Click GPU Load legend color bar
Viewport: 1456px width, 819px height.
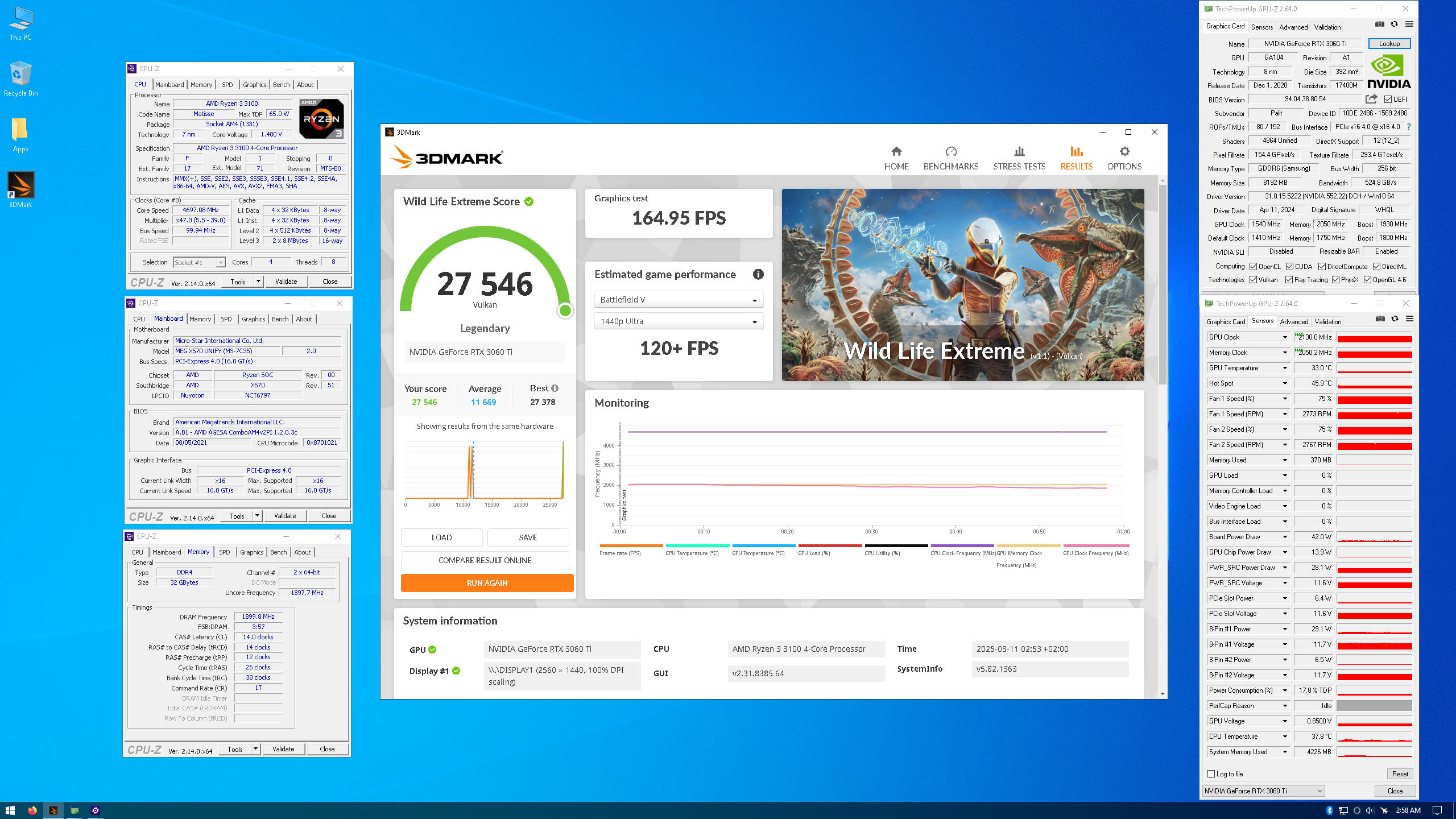tap(829, 545)
